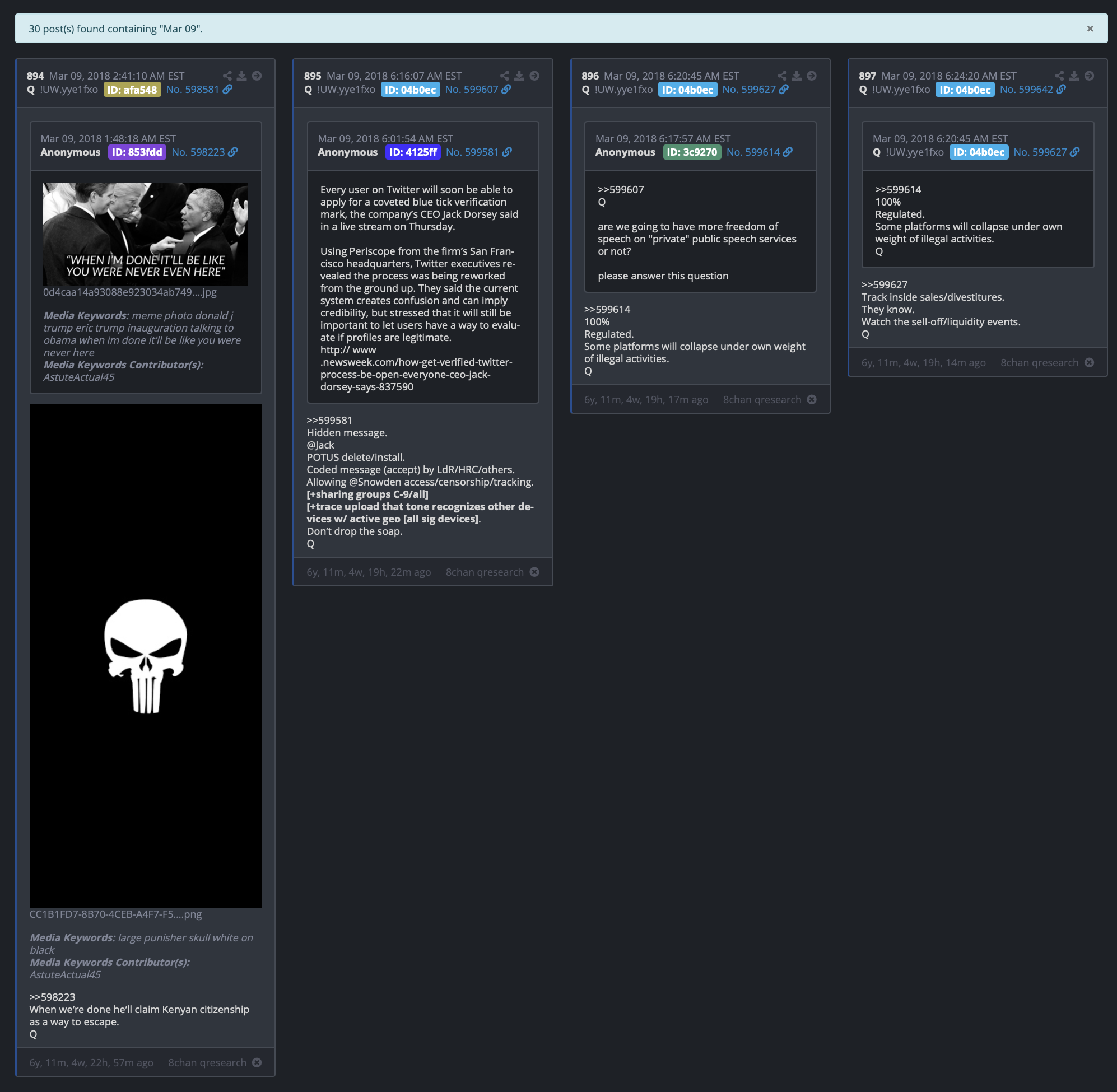Click image filename 0d4caa14a93088e923034ab749....jpg

pyautogui.click(x=129, y=292)
